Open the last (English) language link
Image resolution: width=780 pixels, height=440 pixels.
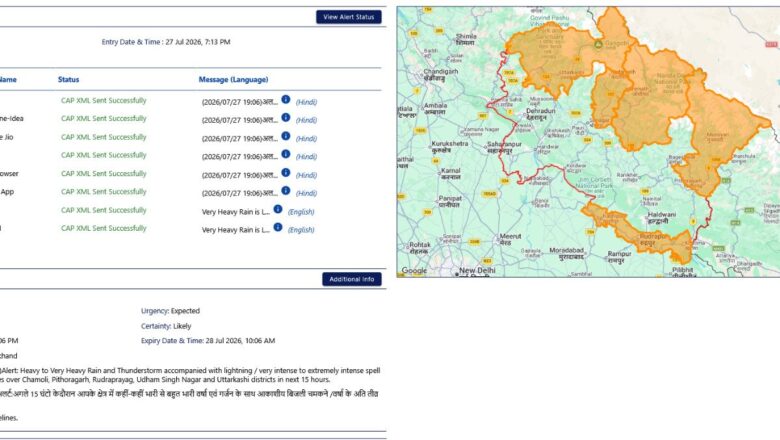click(301, 230)
